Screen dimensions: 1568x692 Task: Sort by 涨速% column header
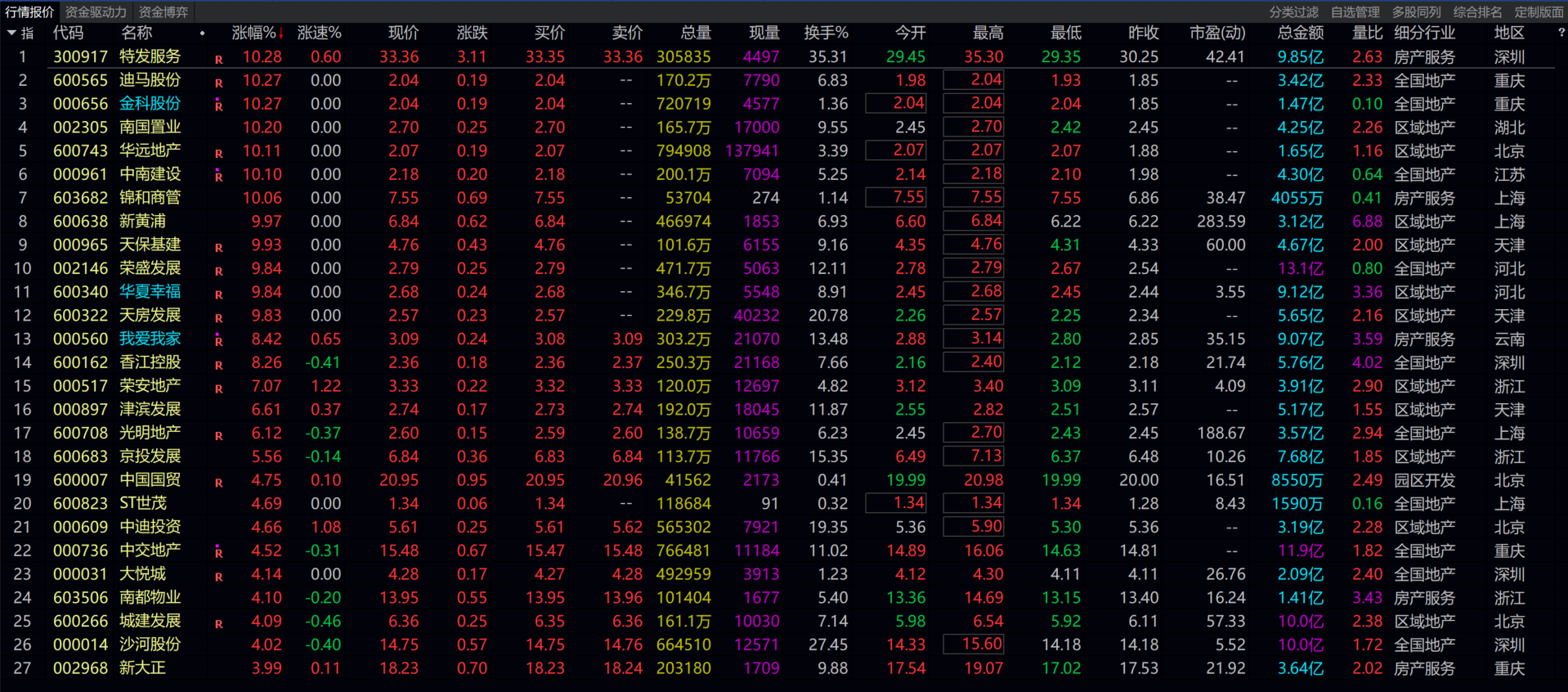tap(320, 33)
